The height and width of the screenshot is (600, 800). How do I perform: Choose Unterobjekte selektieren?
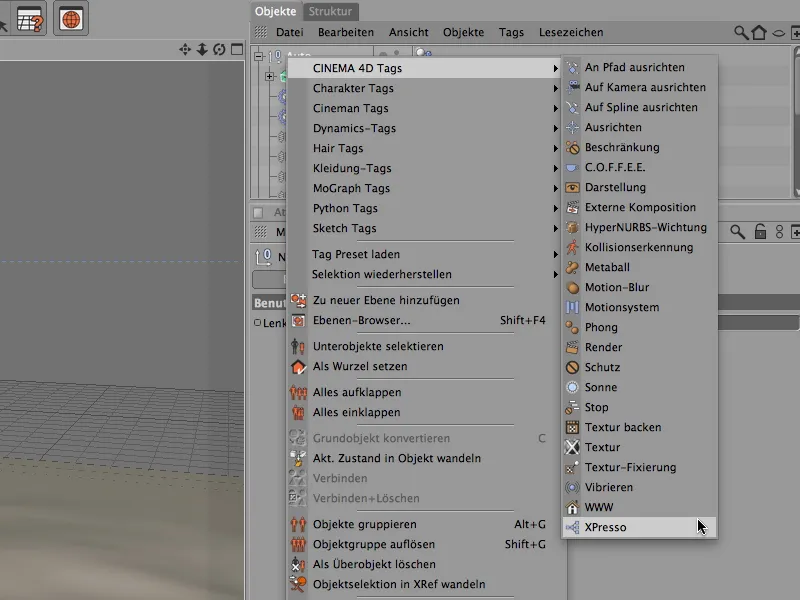424,346
